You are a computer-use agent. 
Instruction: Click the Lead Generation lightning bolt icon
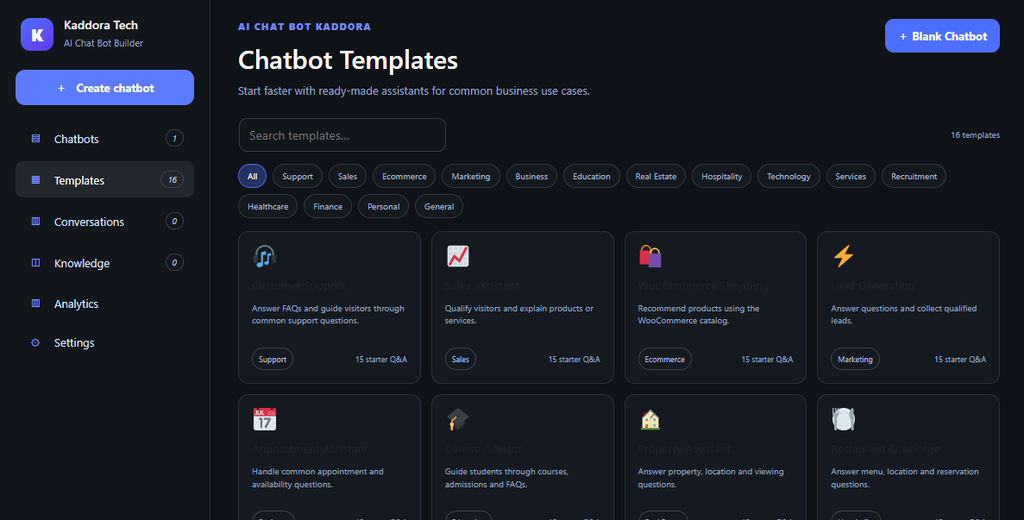[x=843, y=256]
